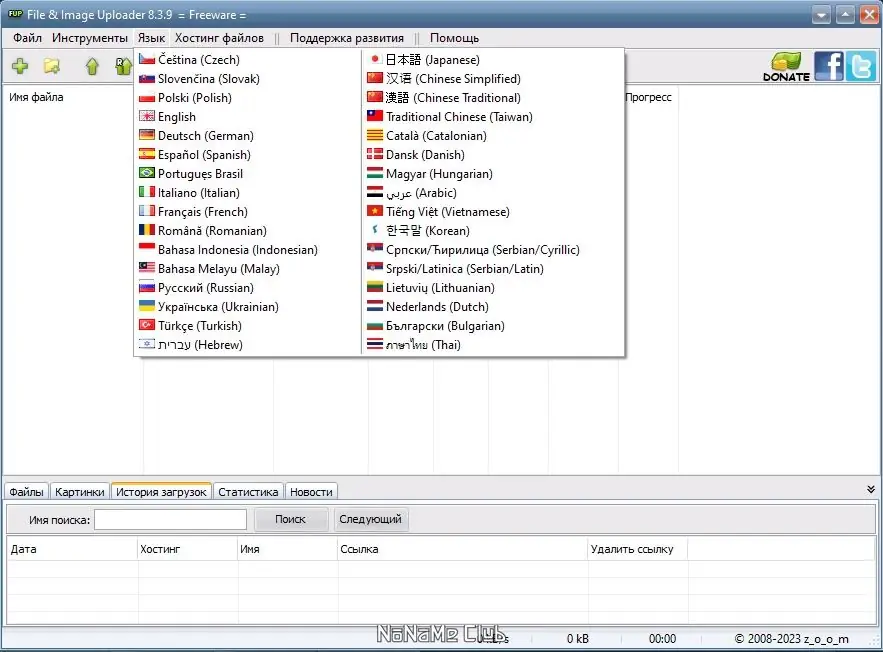Switch to the Статистика tab
Image resolution: width=883 pixels, height=652 pixels.
coord(248,492)
